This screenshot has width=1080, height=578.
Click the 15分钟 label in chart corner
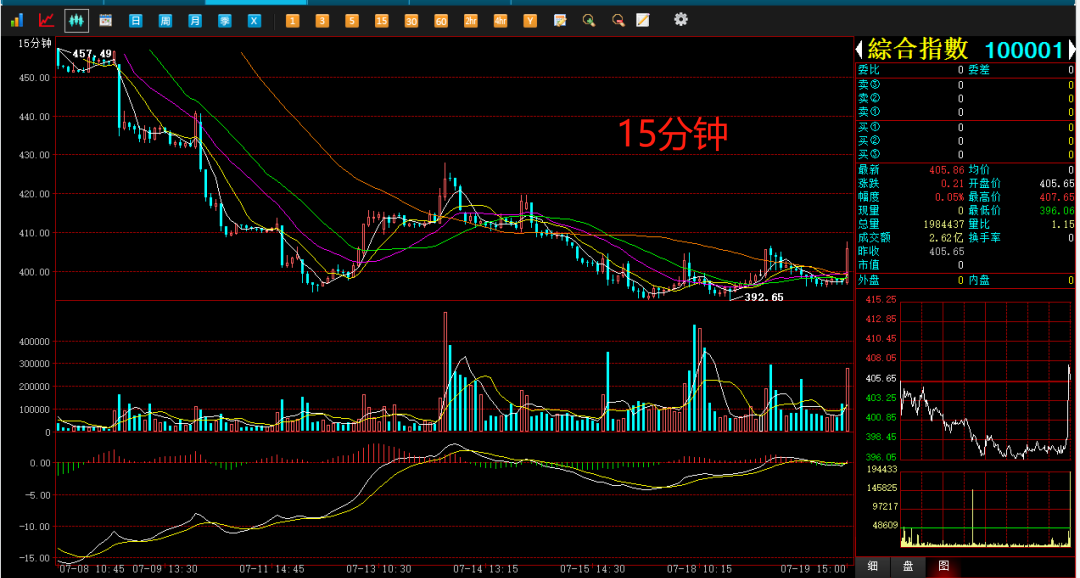35,43
